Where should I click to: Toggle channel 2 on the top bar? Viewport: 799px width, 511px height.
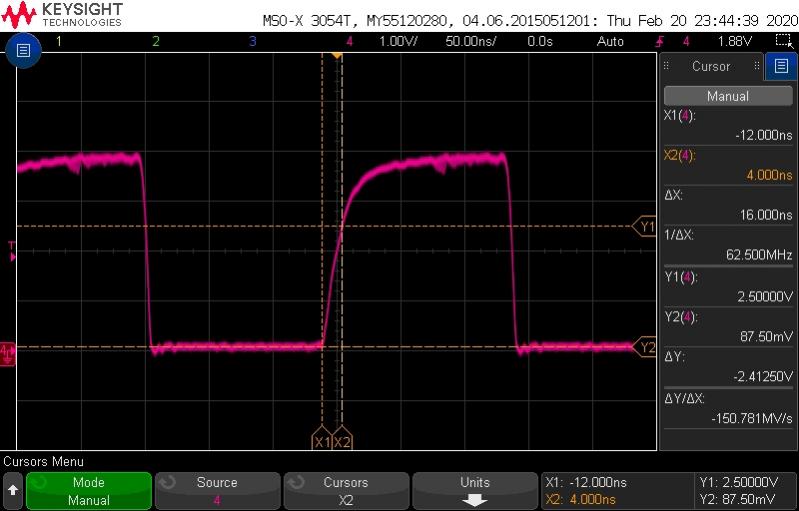tap(155, 41)
